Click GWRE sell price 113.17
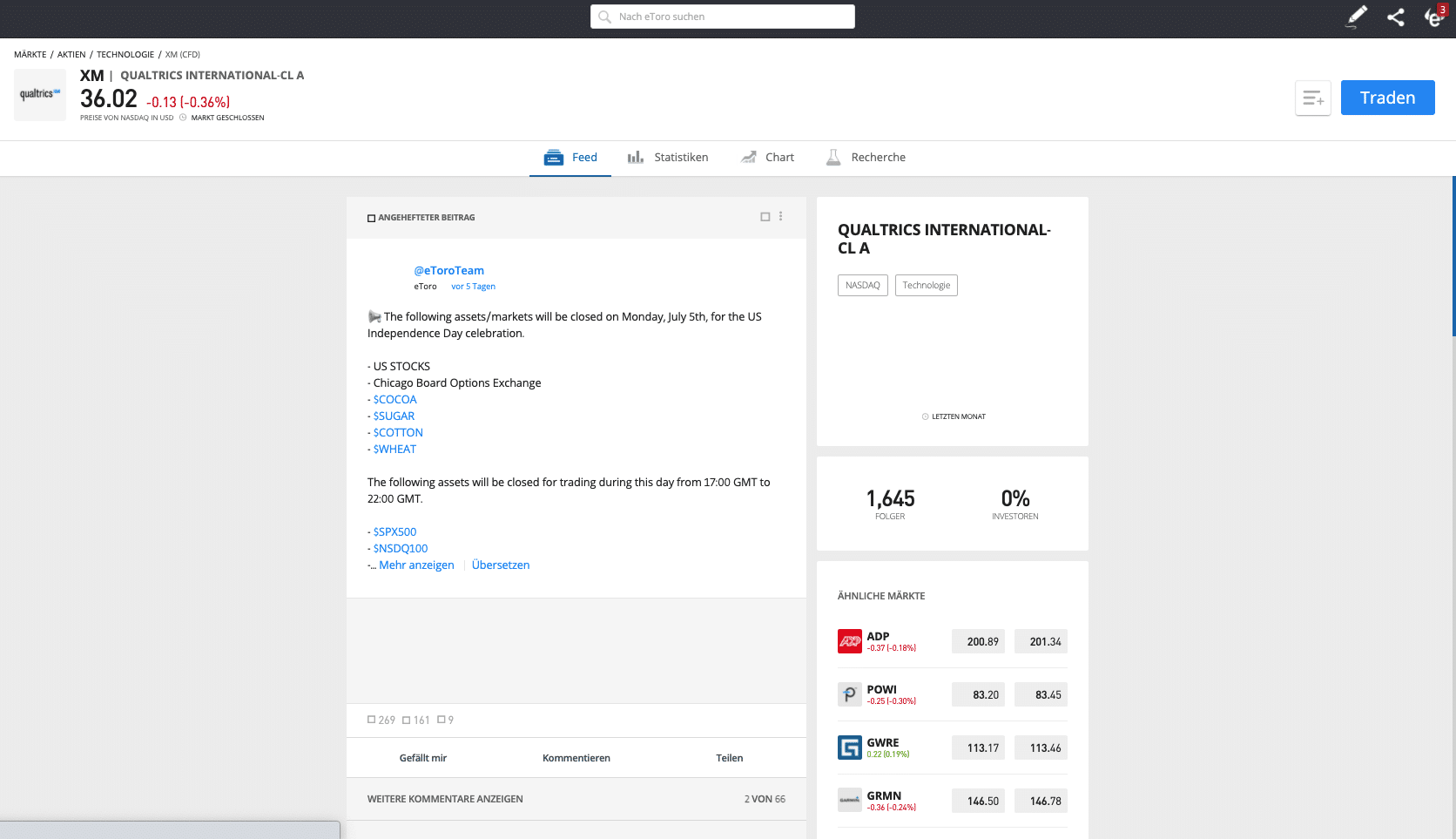Viewport: 1456px width, 839px height. point(978,748)
